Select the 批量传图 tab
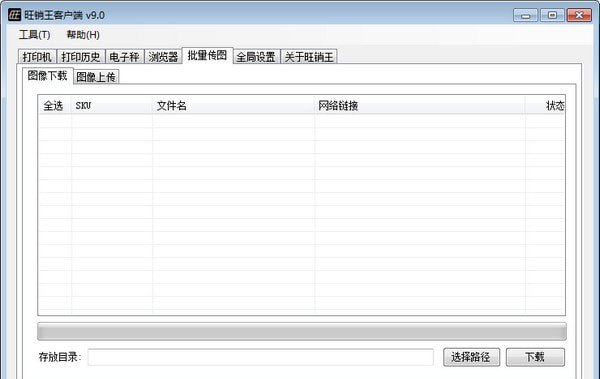This screenshot has width=600, height=379. (x=207, y=56)
